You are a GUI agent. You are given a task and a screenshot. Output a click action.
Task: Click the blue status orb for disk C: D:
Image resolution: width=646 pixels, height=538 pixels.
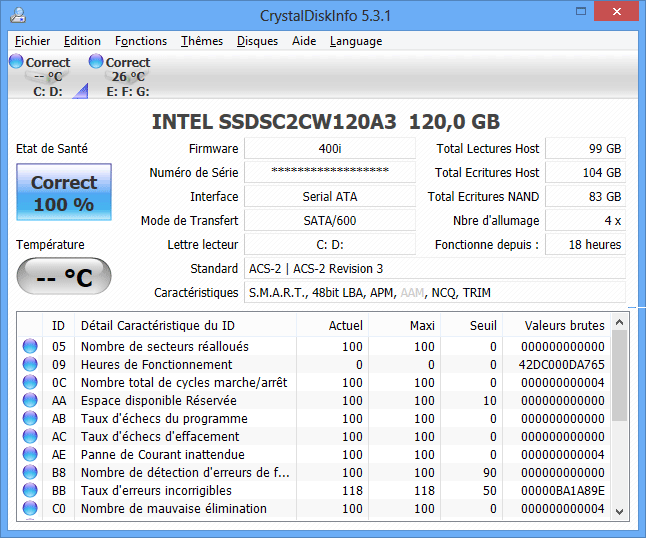[16, 61]
